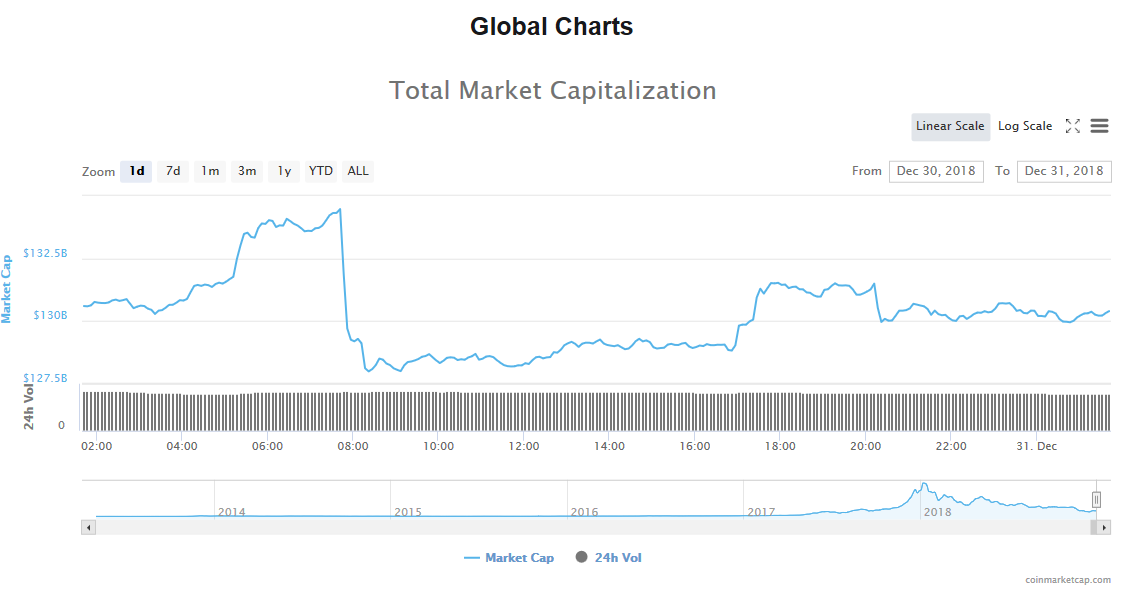Viewport: 1128px width, 598px height.
Task: Select the 7d zoom range
Action: [173, 171]
